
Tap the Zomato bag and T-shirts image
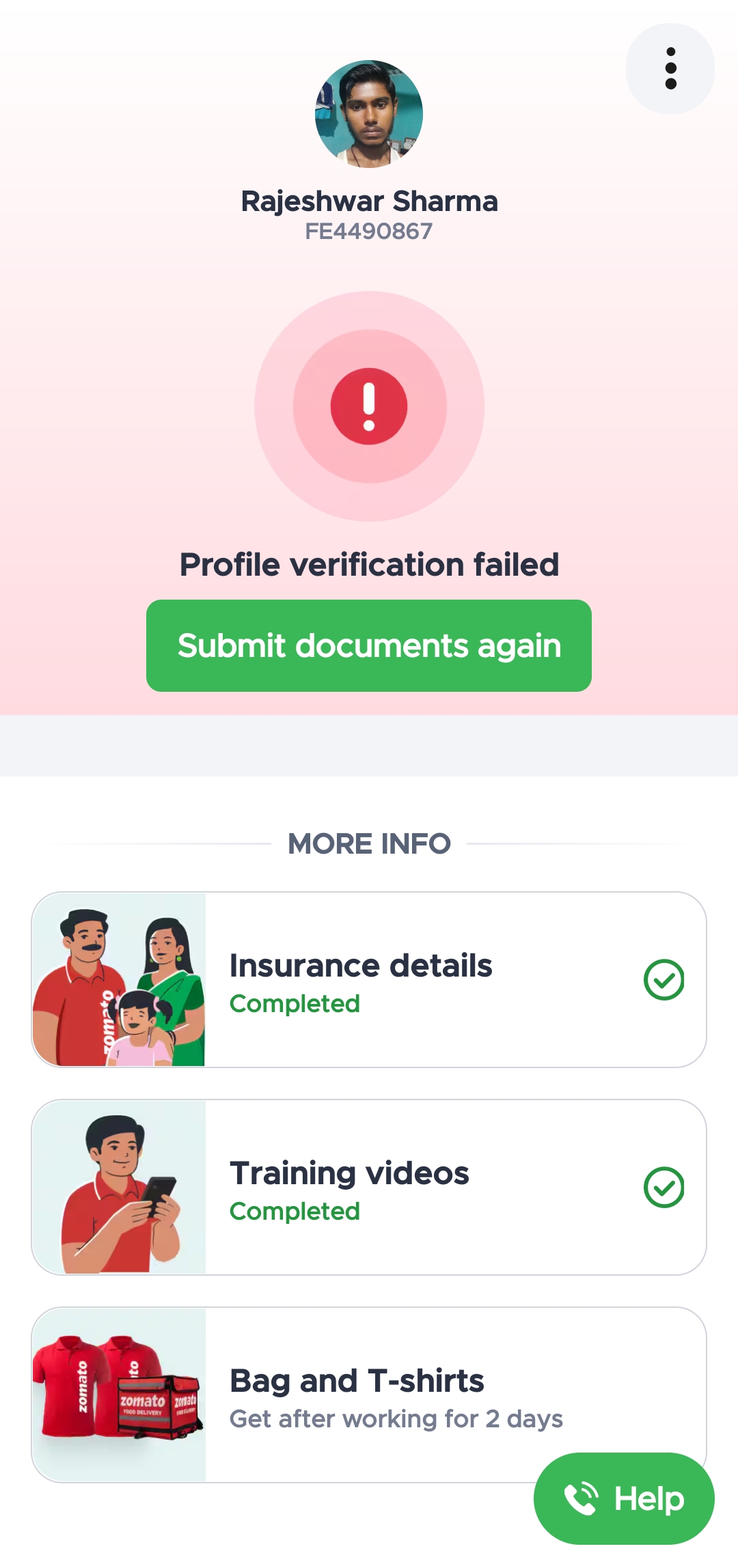click(x=119, y=1395)
